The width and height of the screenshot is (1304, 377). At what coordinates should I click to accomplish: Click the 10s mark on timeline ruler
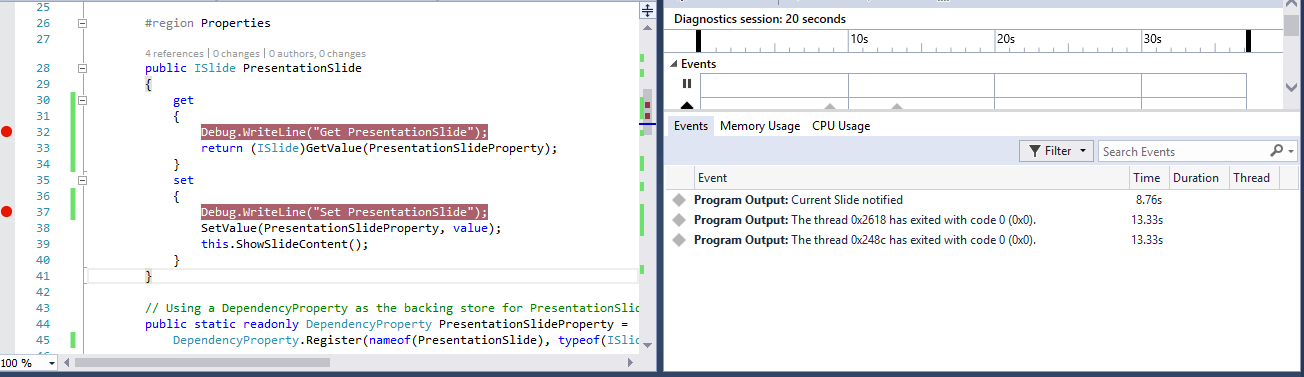coord(859,38)
